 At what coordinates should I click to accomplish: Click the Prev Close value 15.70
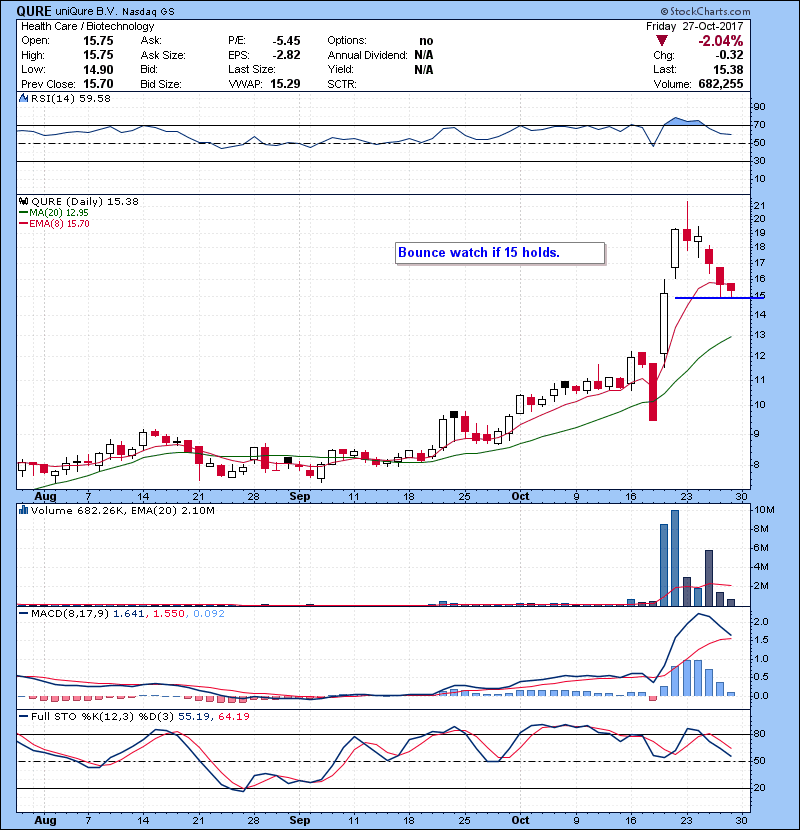[x=98, y=84]
